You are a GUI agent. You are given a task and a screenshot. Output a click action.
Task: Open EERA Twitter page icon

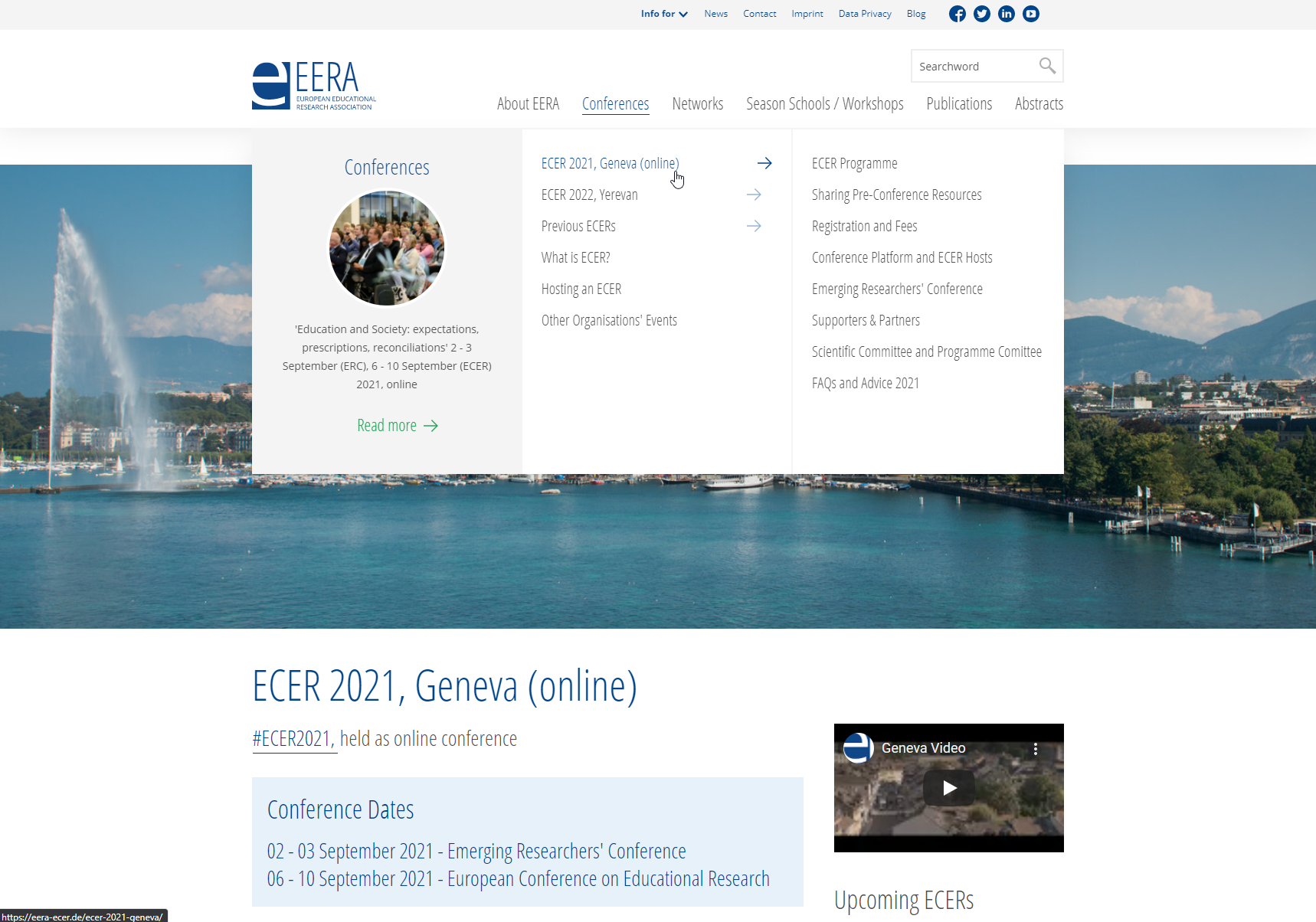coord(981,14)
